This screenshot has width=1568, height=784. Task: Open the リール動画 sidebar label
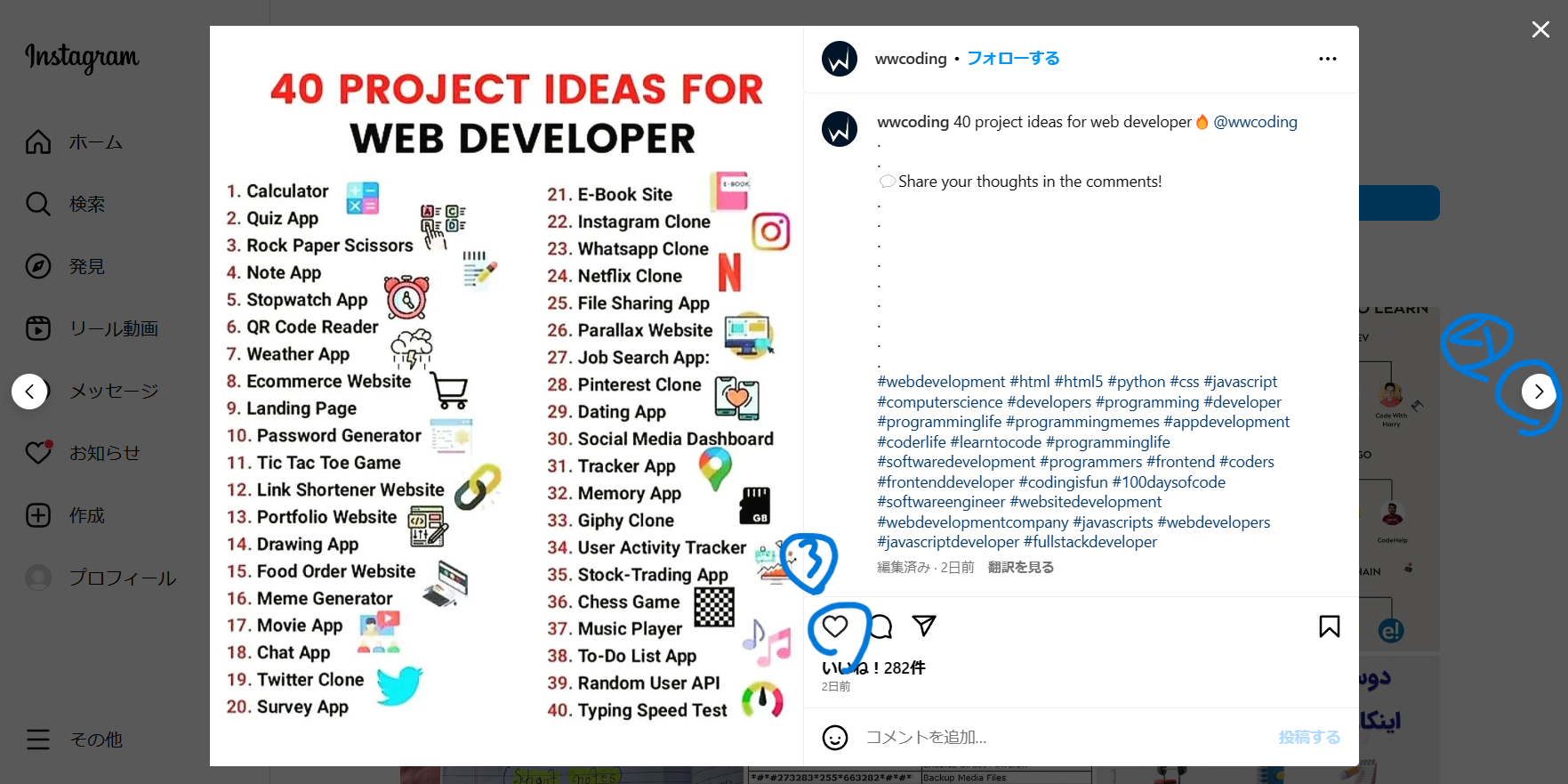[x=114, y=329]
